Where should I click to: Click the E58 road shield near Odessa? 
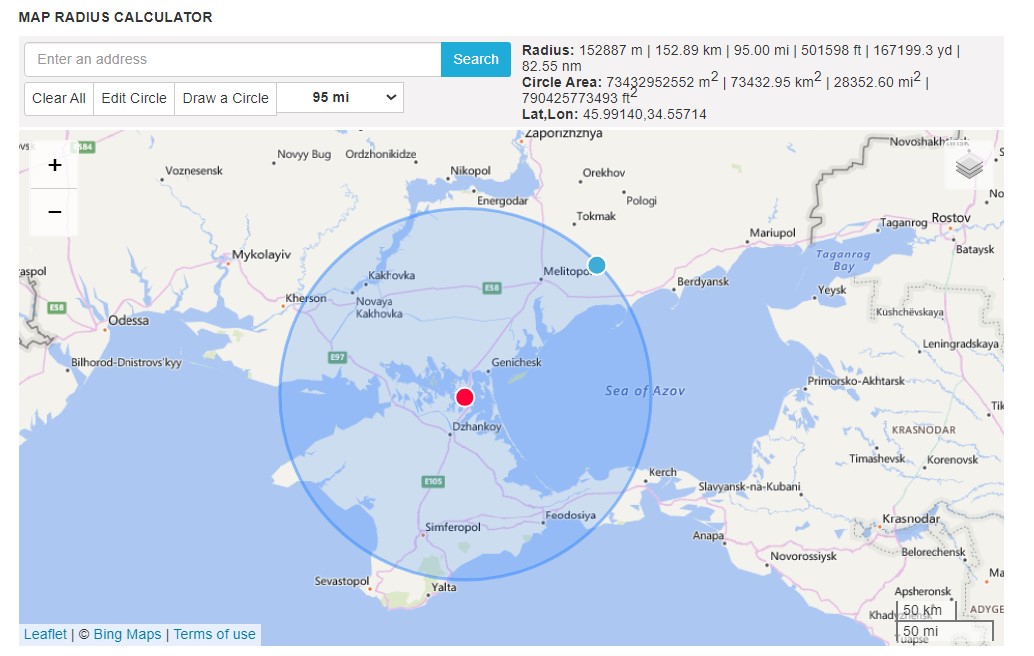[x=57, y=307]
